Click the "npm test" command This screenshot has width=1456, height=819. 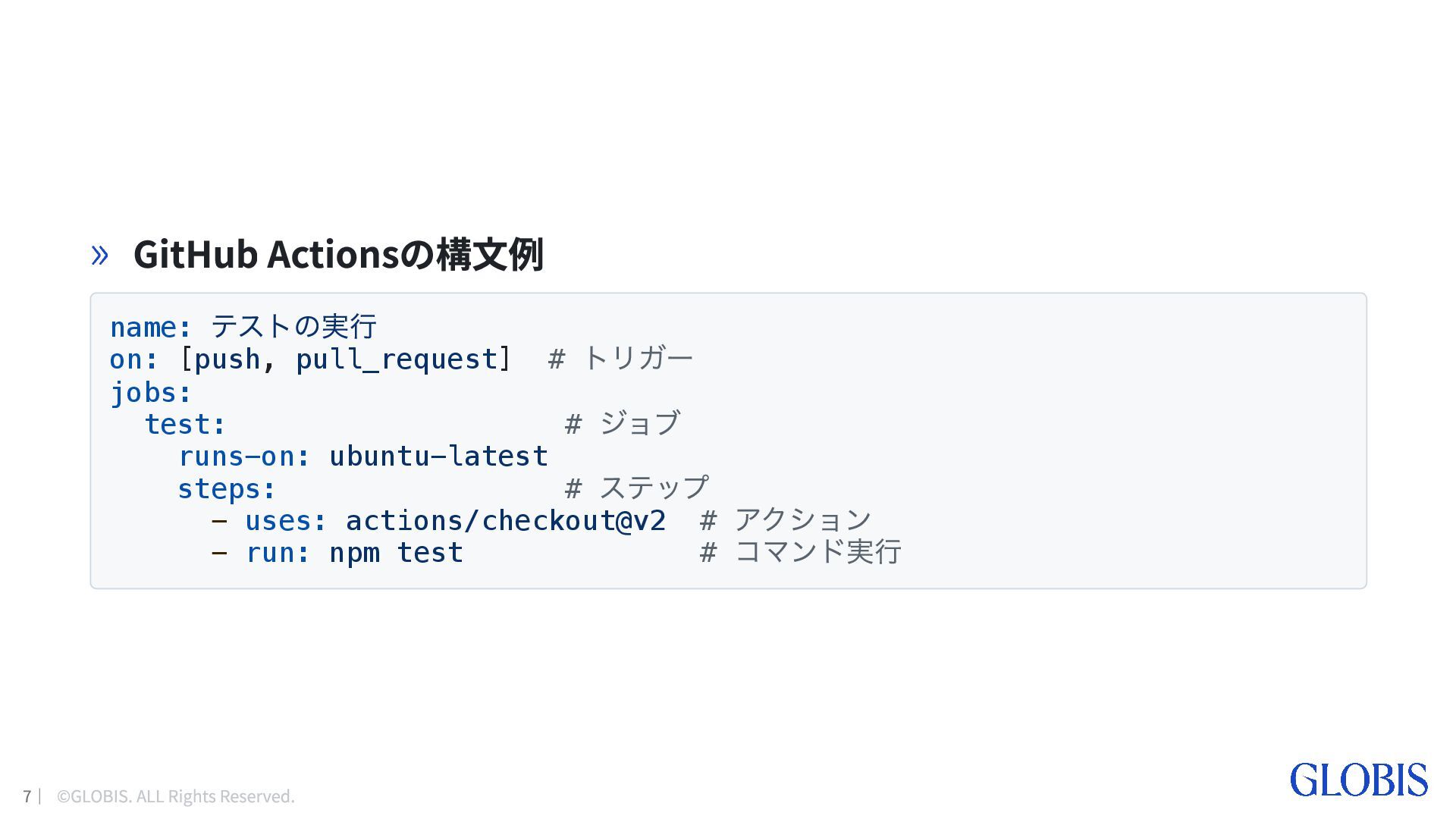click(396, 553)
